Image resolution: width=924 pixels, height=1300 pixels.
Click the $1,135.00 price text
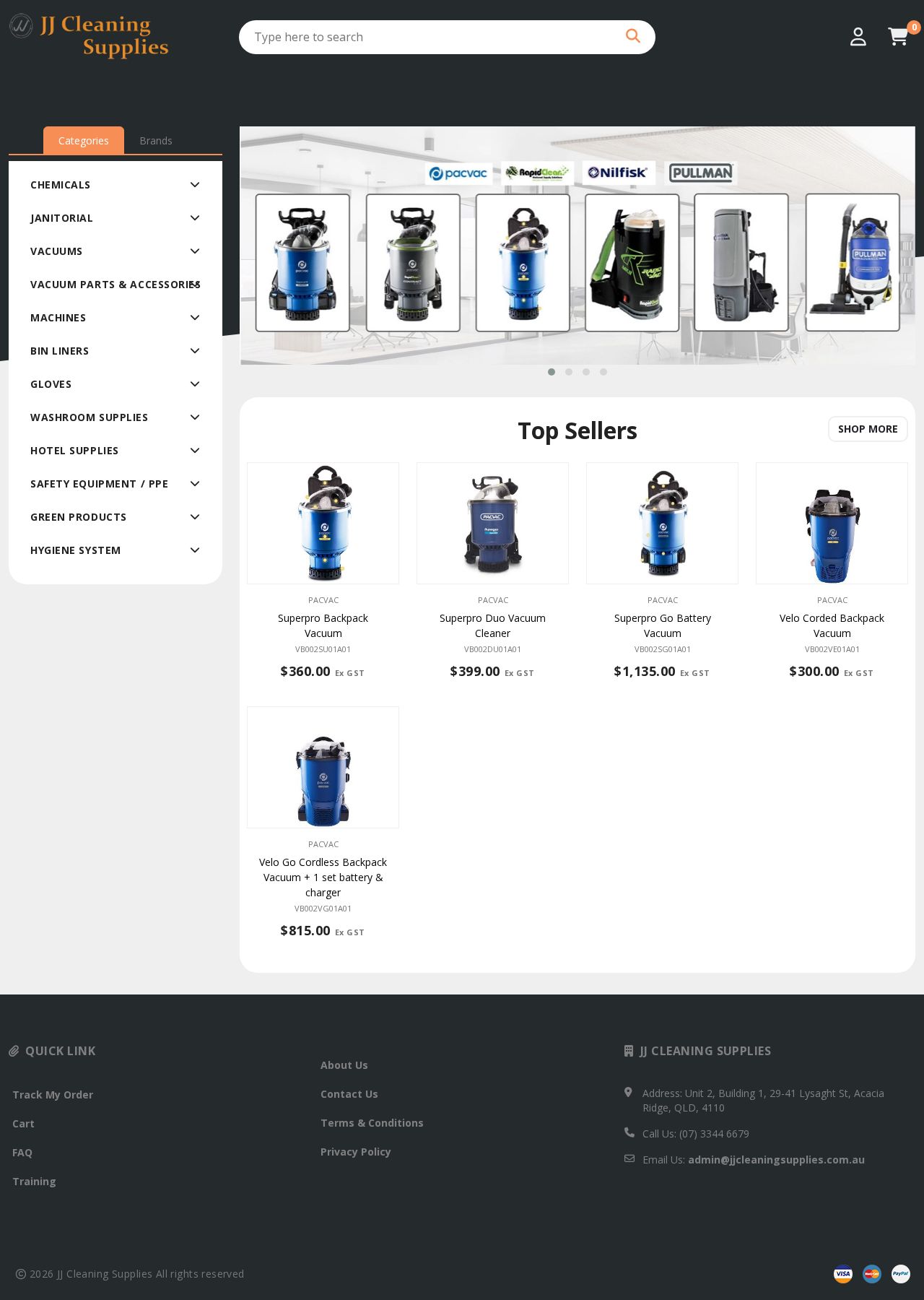click(x=645, y=672)
